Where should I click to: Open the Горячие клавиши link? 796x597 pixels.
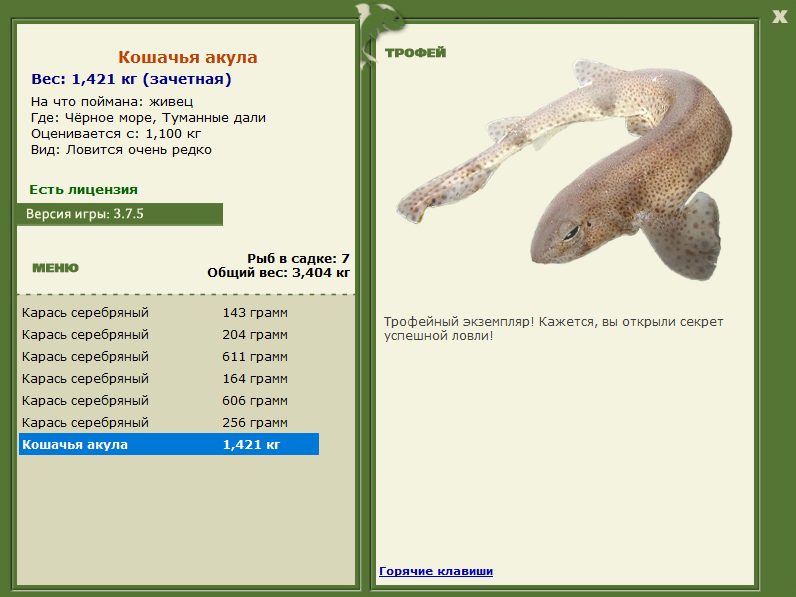coord(436,571)
